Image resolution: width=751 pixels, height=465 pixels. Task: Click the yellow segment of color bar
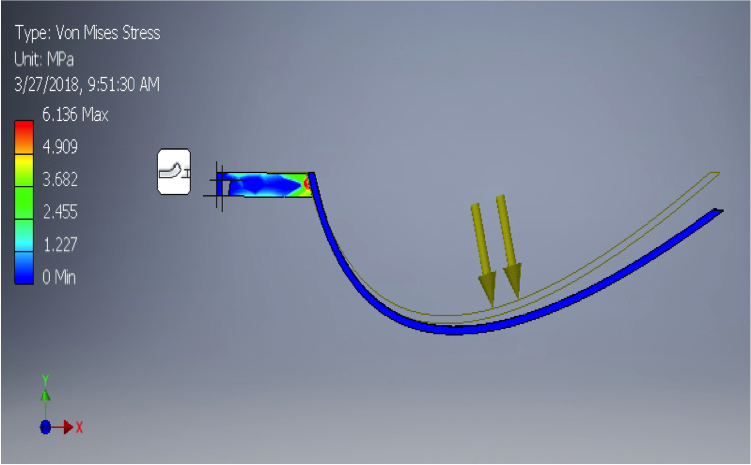pos(22,170)
